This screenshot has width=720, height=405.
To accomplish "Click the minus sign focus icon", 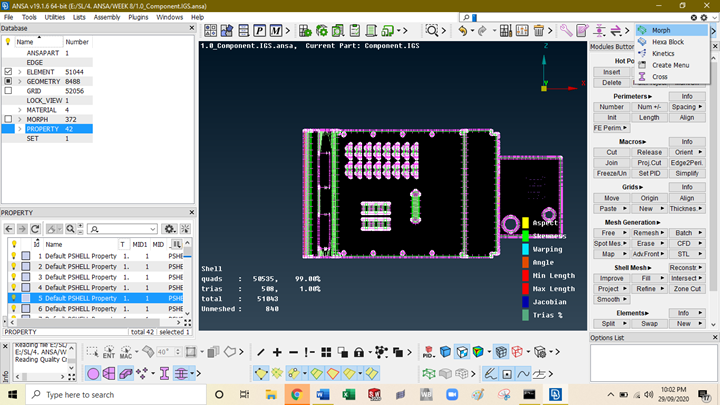I will tap(293, 352).
